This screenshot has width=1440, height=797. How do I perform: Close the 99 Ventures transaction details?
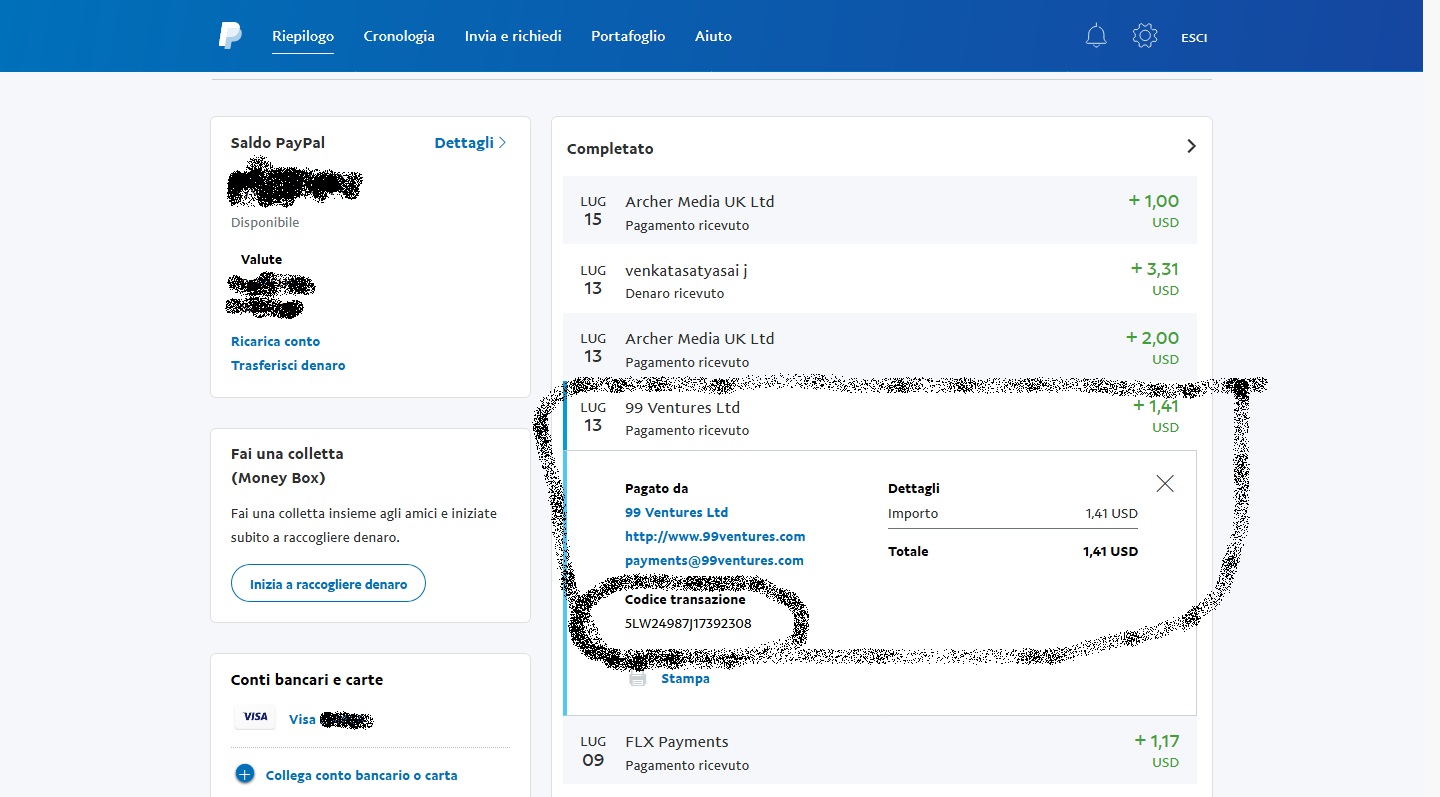tap(1165, 484)
